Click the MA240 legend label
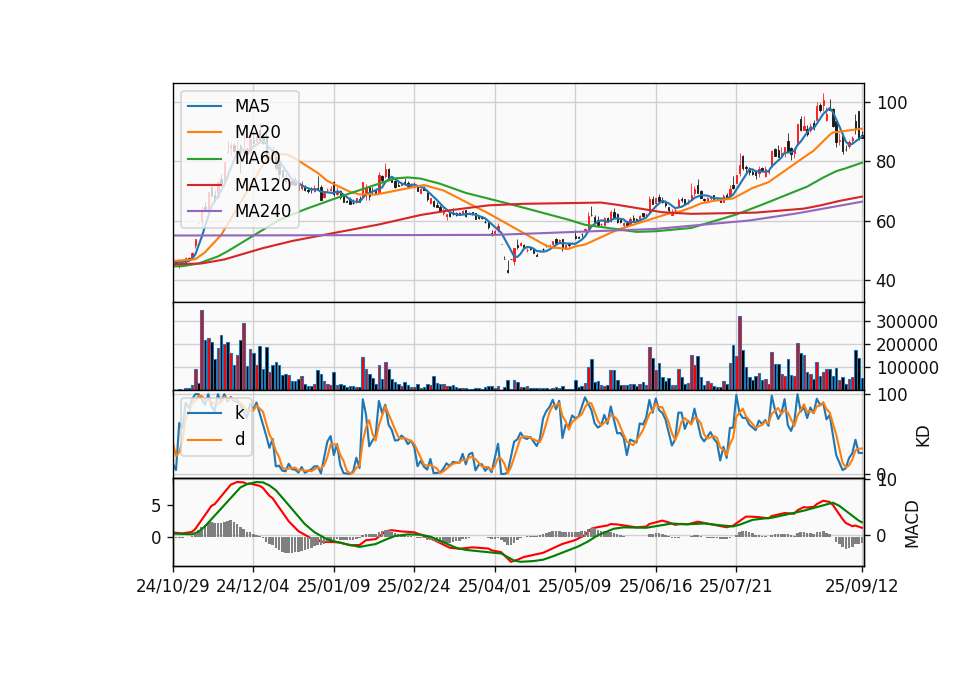960x690 pixels. (x=263, y=211)
